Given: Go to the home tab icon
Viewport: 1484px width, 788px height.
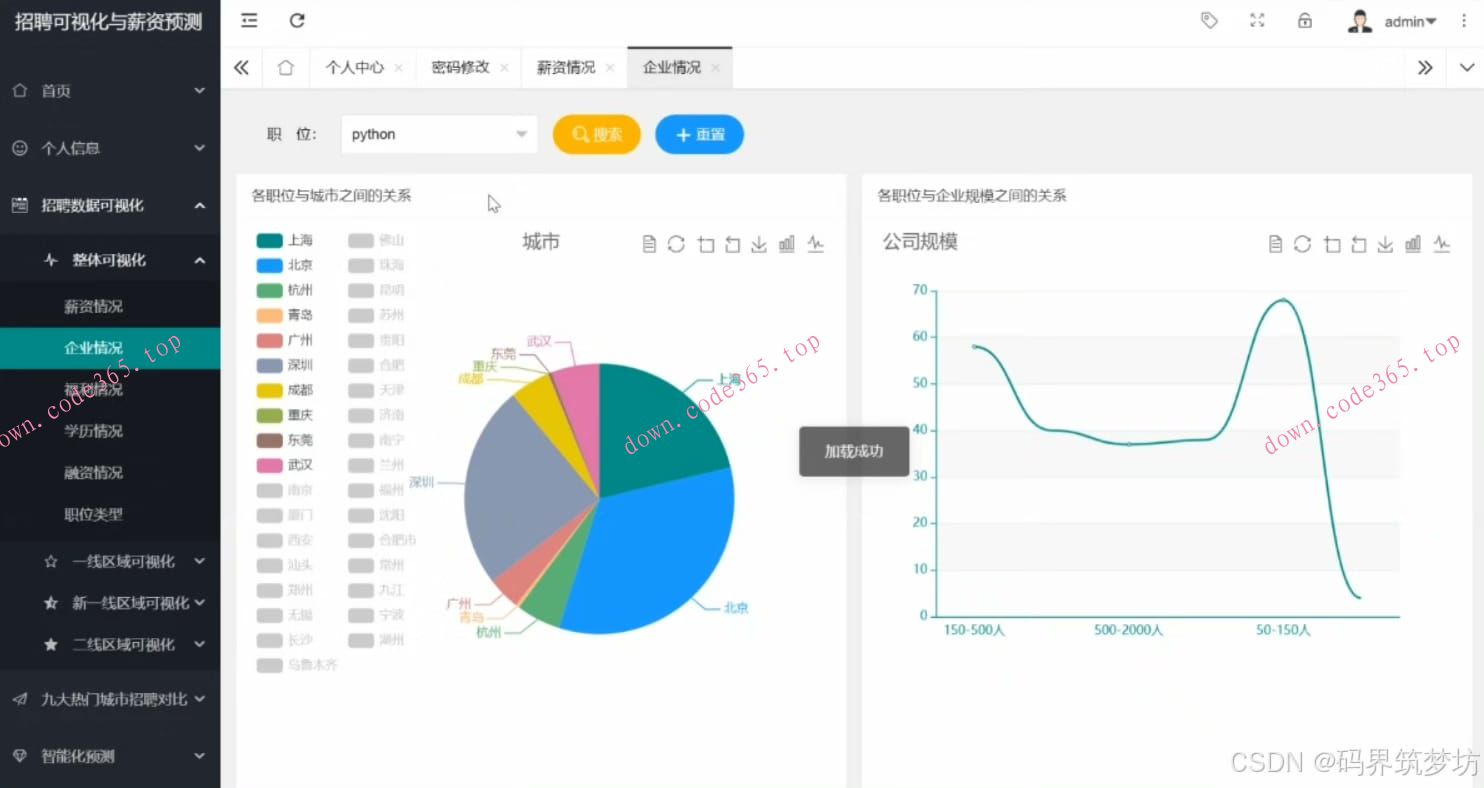Looking at the screenshot, I should [x=286, y=68].
